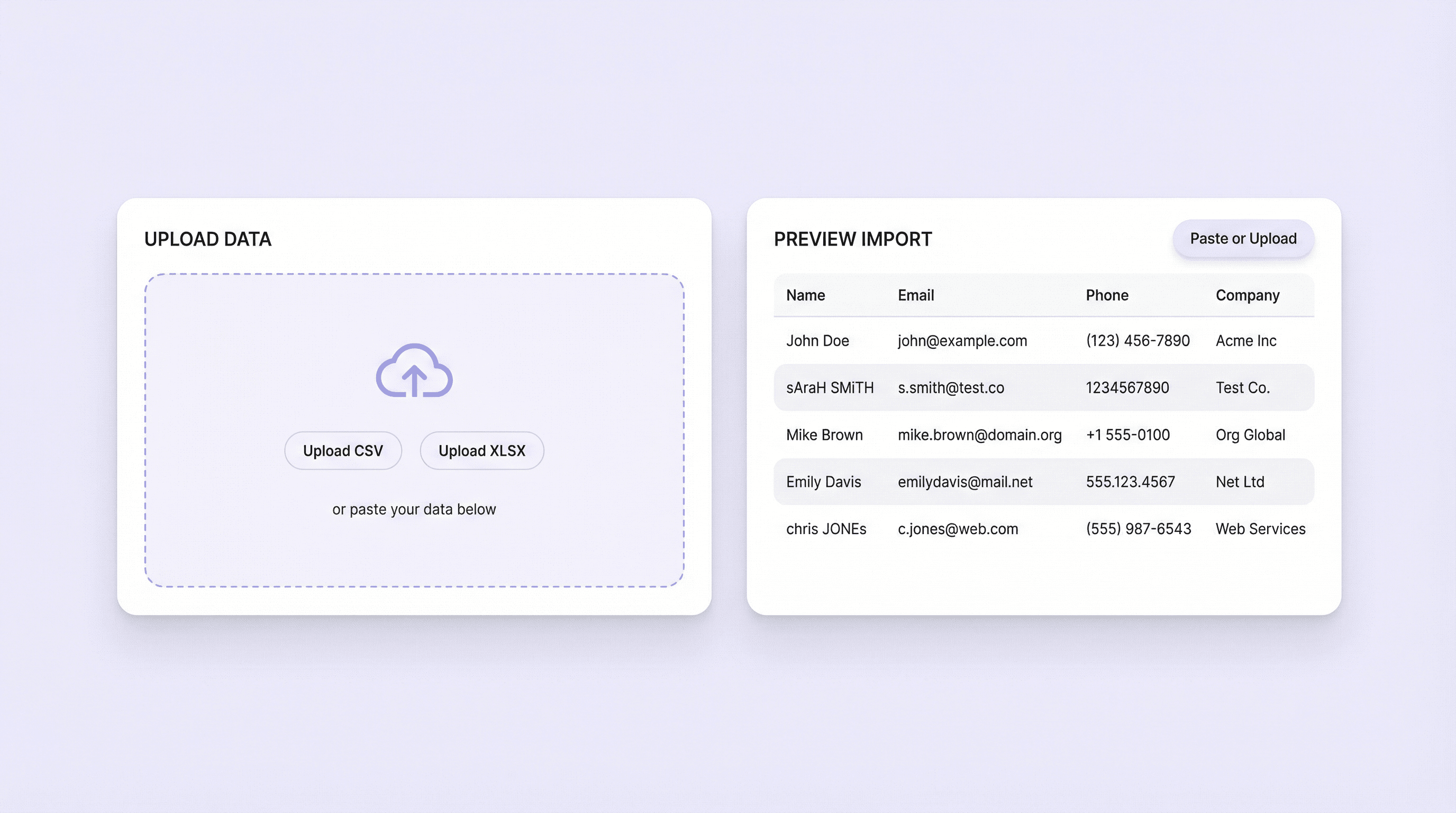
Task: Click the Upload Data heading
Action: [x=207, y=239]
